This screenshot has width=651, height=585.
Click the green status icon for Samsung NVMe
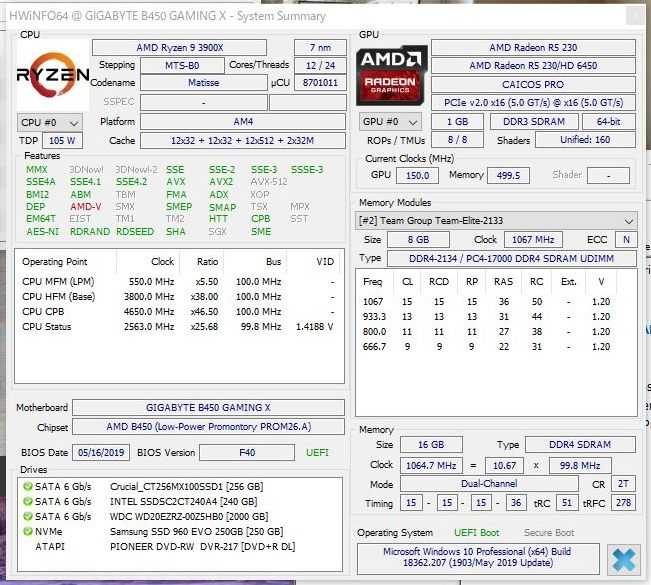tap(28, 531)
